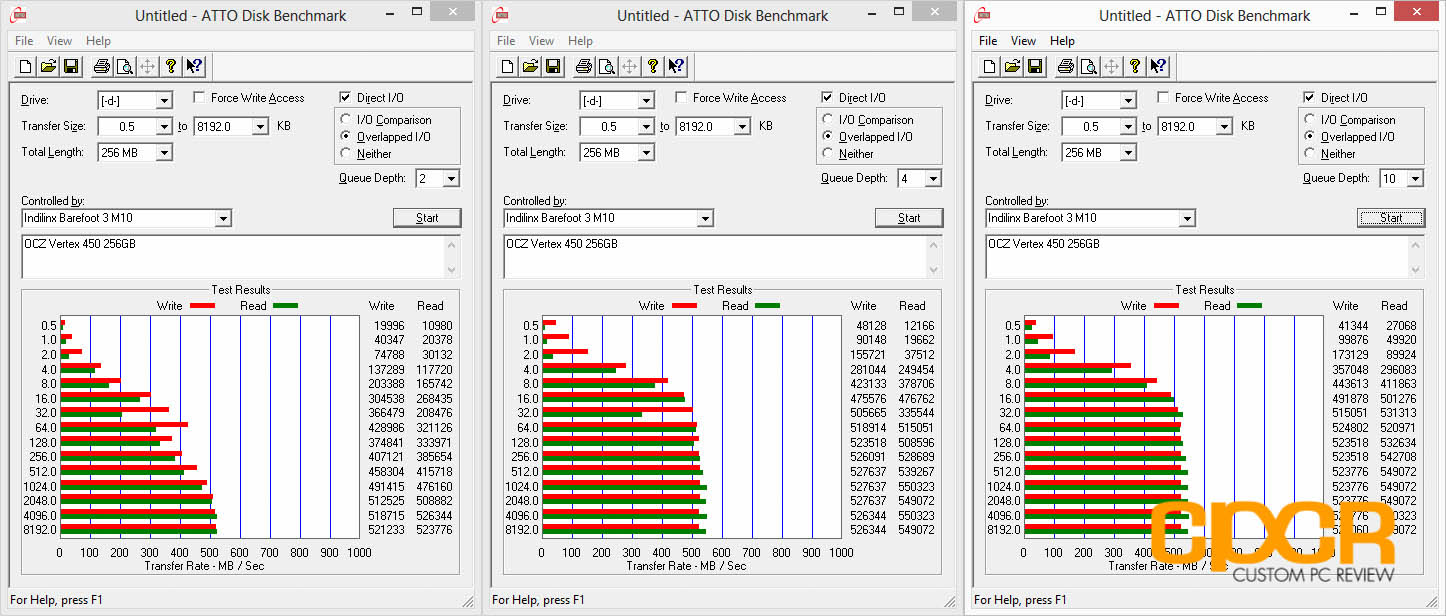Viewport: 1446px width, 616px height.
Task: Click Save disk icon in Queue Depth 10 window
Action: pos(1035,66)
